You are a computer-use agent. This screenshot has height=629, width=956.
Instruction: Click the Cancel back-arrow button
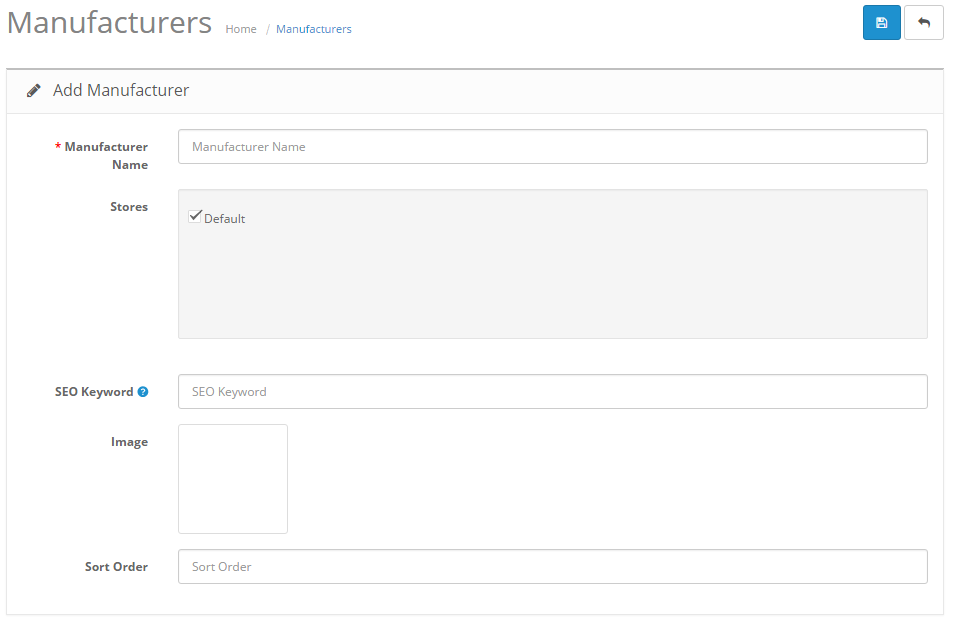click(923, 23)
